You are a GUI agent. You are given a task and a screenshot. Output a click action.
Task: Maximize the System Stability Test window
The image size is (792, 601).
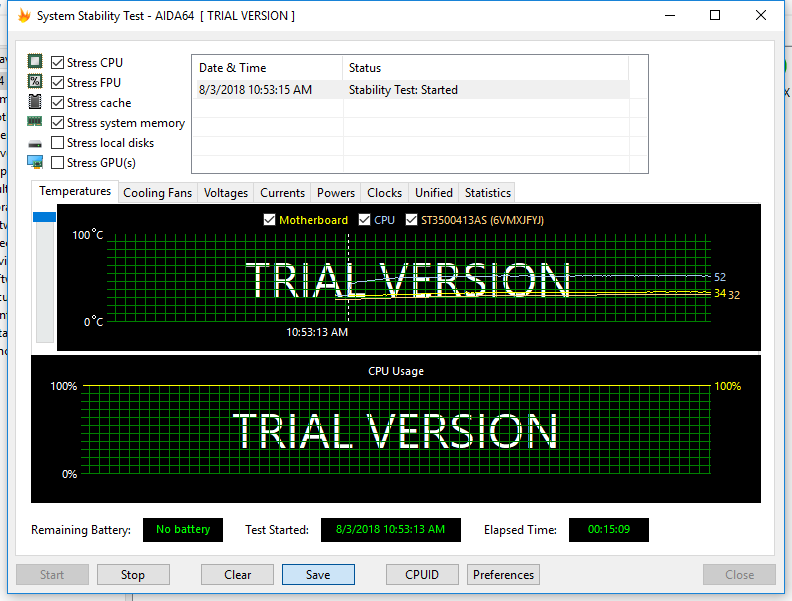coord(715,16)
